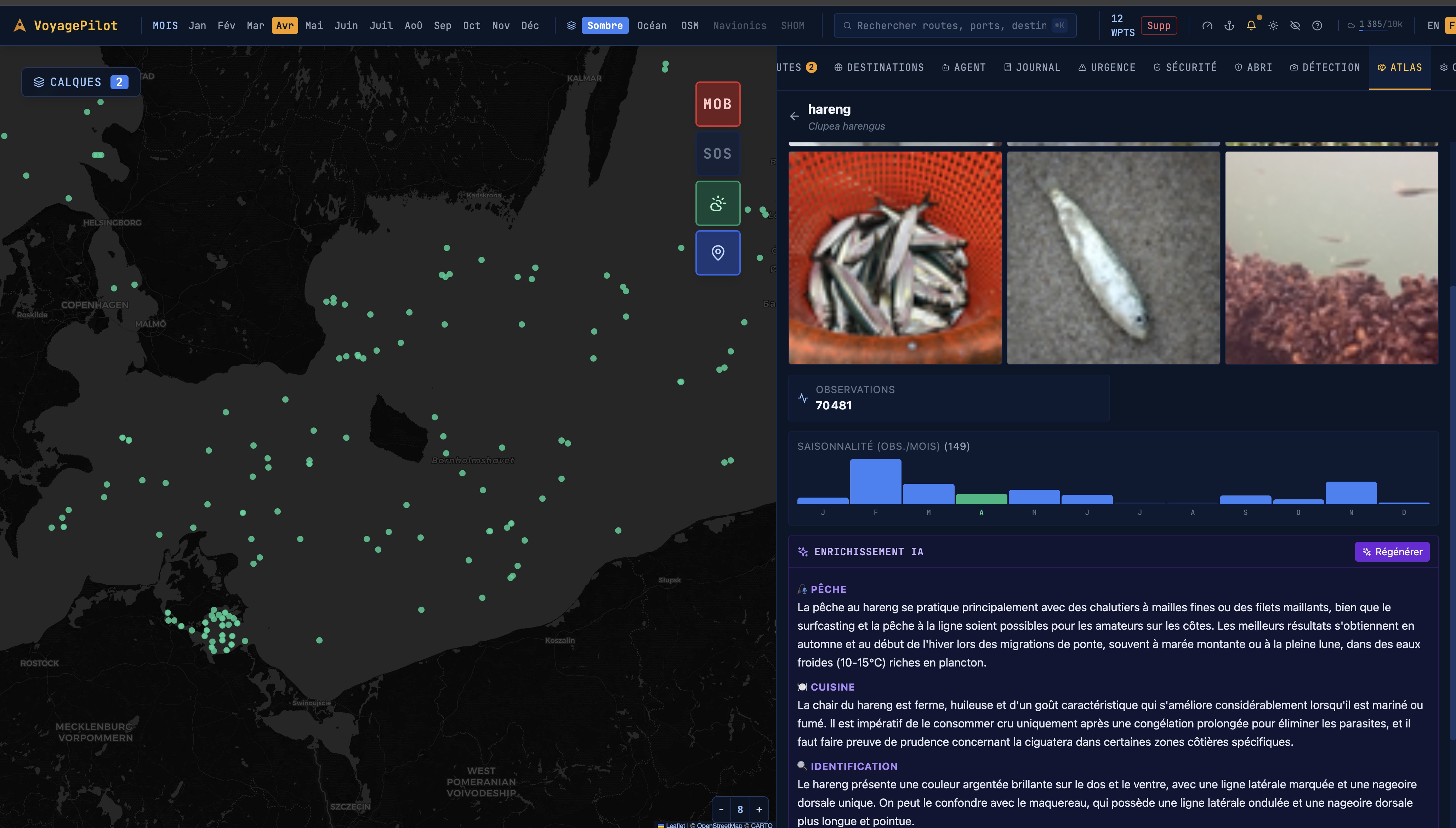Click the anchor icon in top bar

[x=1229, y=25]
